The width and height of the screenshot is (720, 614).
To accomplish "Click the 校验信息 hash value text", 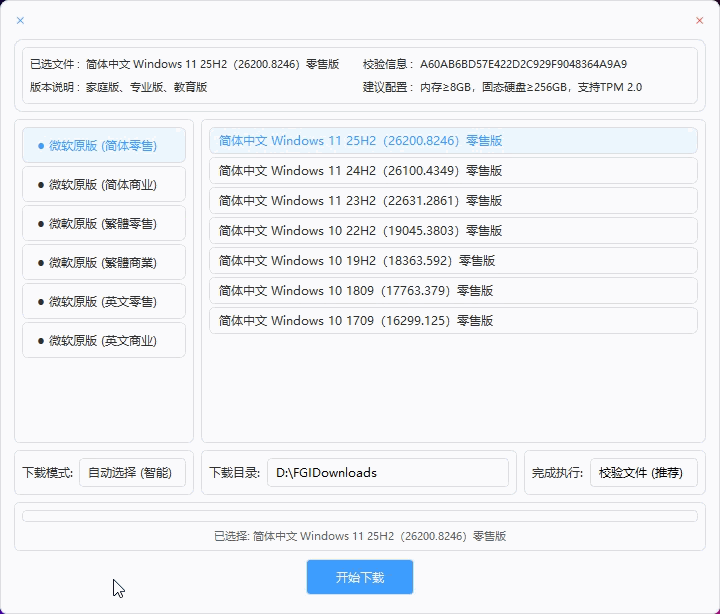I will coord(523,64).
